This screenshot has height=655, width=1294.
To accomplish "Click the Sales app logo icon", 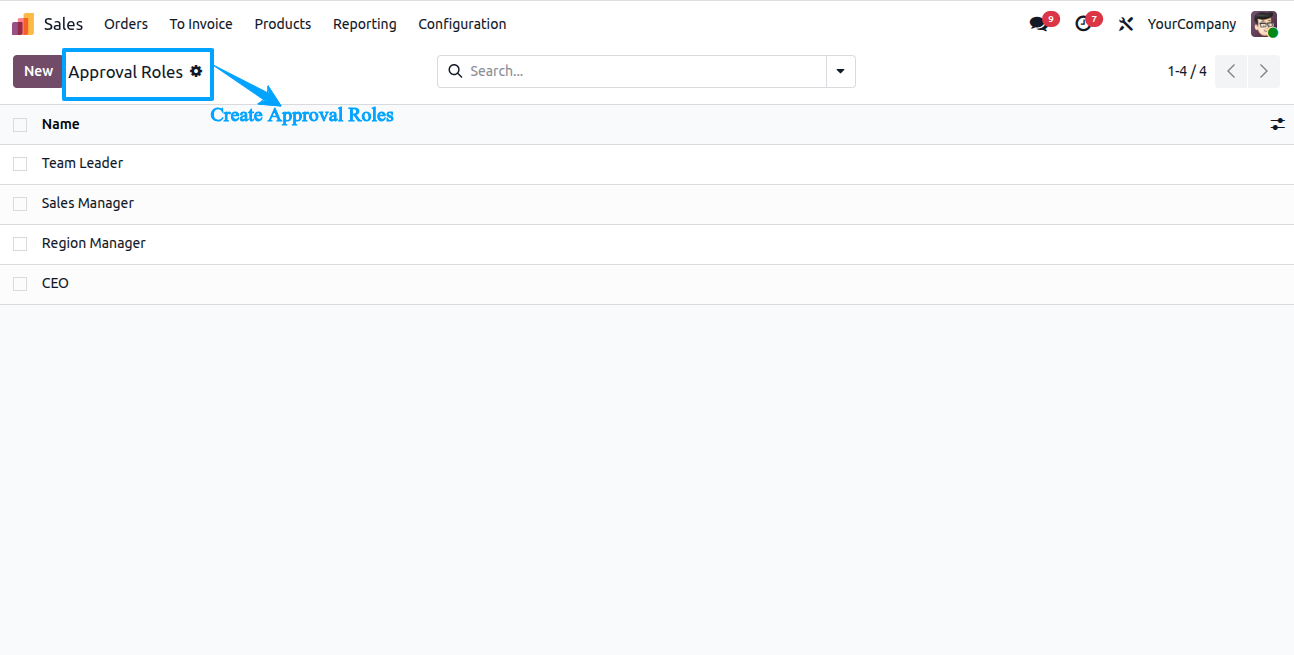I will 23,24.
